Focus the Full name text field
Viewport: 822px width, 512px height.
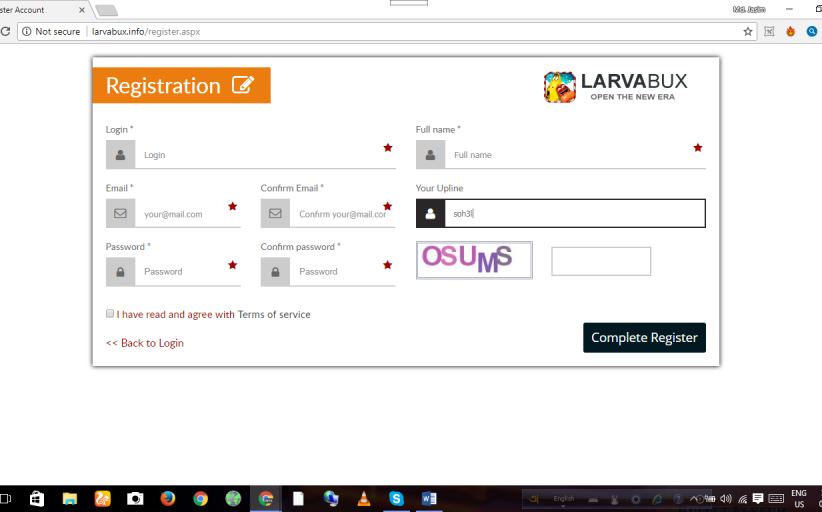pyautogui.click(x=570, y=155)
